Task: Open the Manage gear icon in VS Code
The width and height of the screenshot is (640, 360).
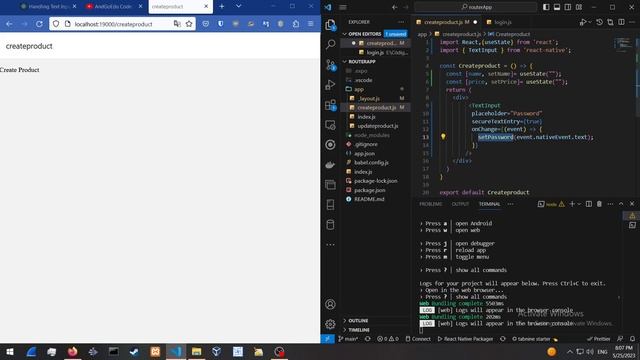Action: tap(330, 324)
